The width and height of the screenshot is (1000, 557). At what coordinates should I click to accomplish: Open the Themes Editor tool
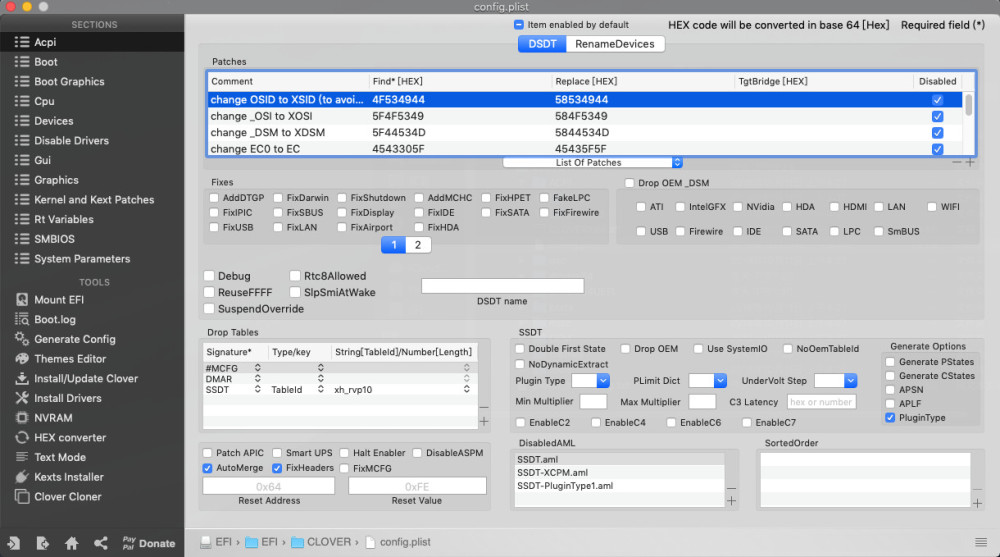point(69,359)
